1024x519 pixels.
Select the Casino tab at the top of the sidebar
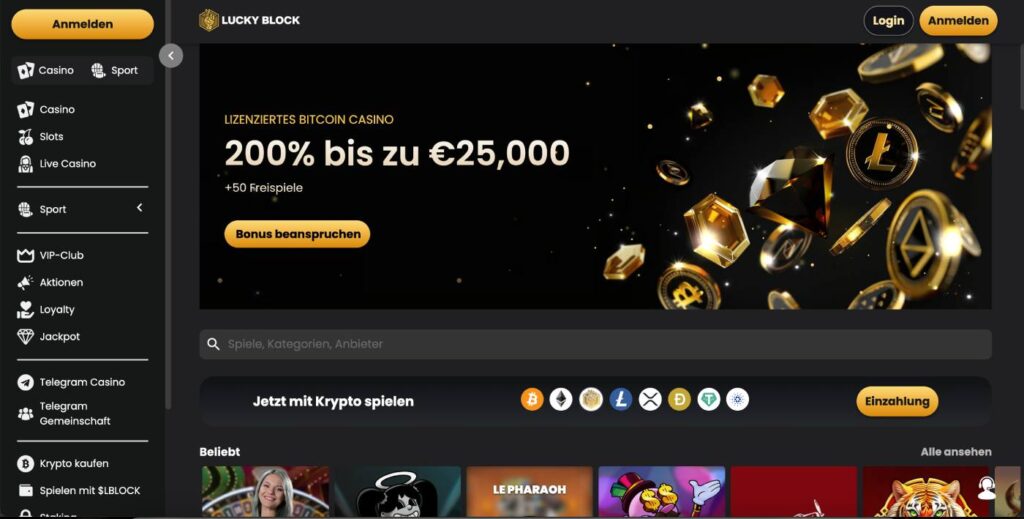[46, 71]
